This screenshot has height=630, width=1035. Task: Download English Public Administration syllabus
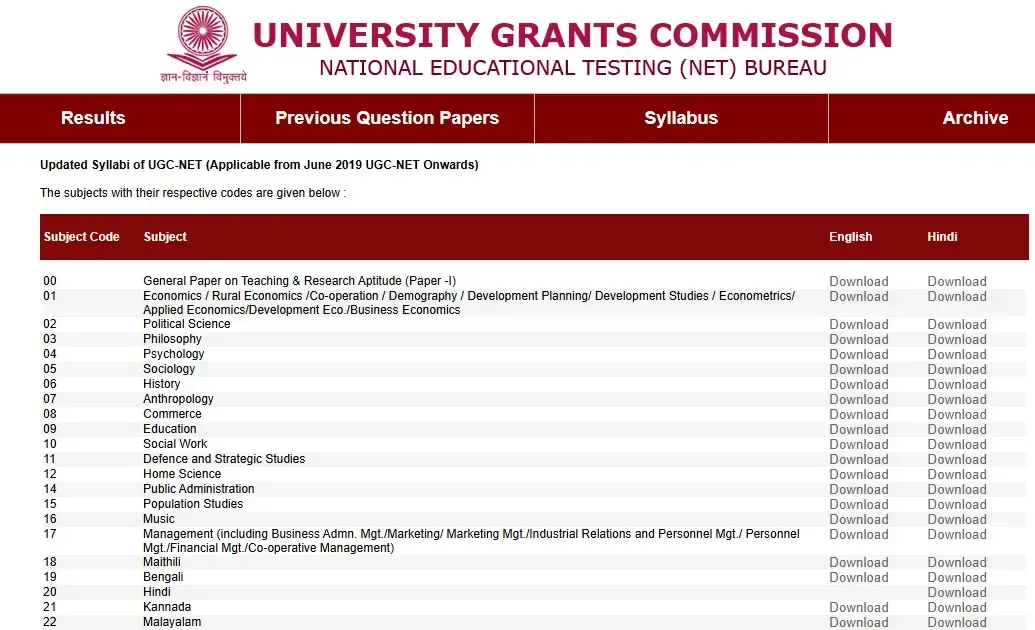[x=859, y=489]
